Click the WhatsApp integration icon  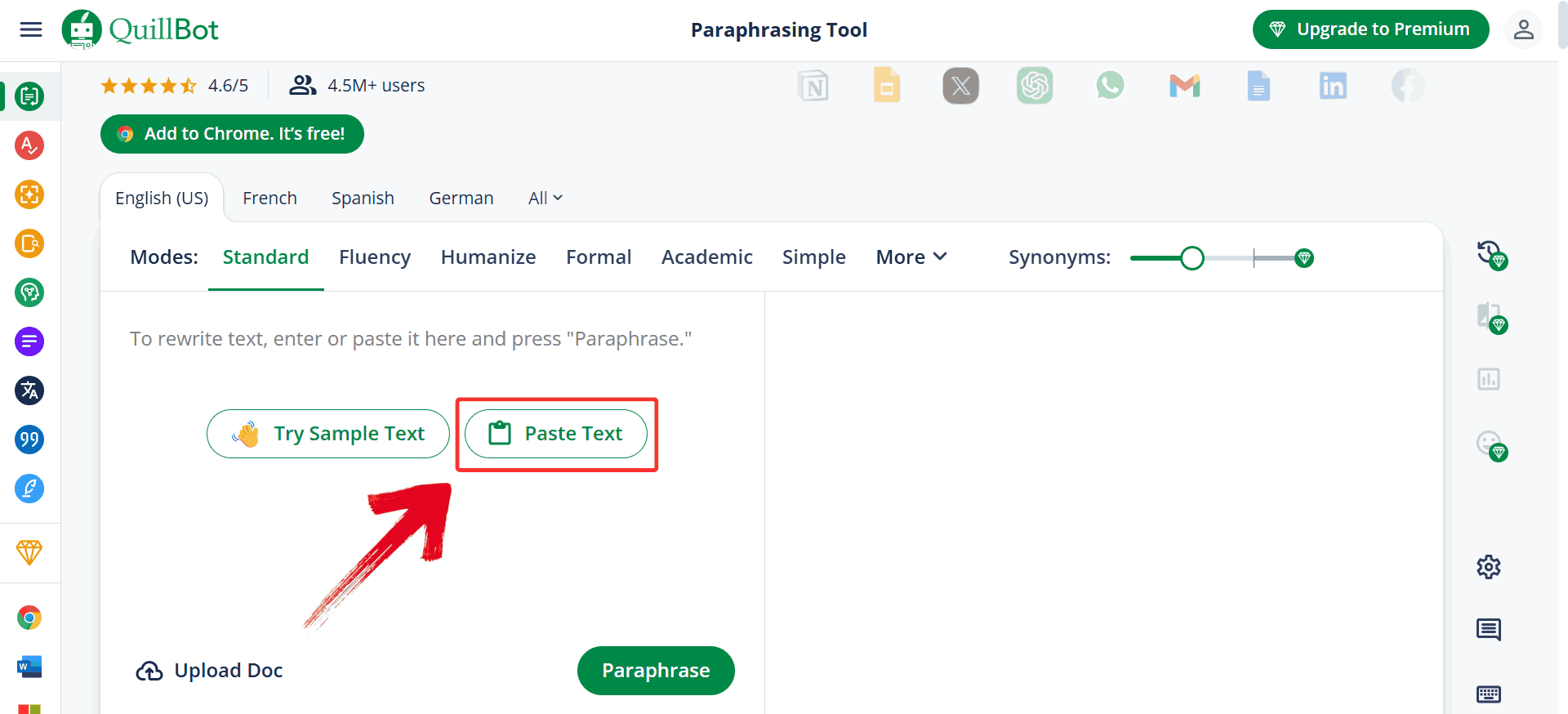1110,86
